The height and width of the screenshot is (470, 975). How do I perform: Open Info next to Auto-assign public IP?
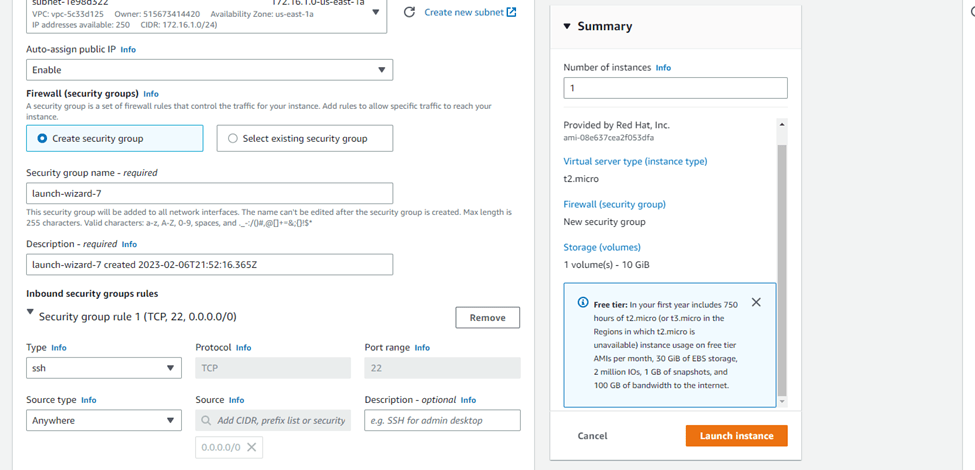point(128,49)
